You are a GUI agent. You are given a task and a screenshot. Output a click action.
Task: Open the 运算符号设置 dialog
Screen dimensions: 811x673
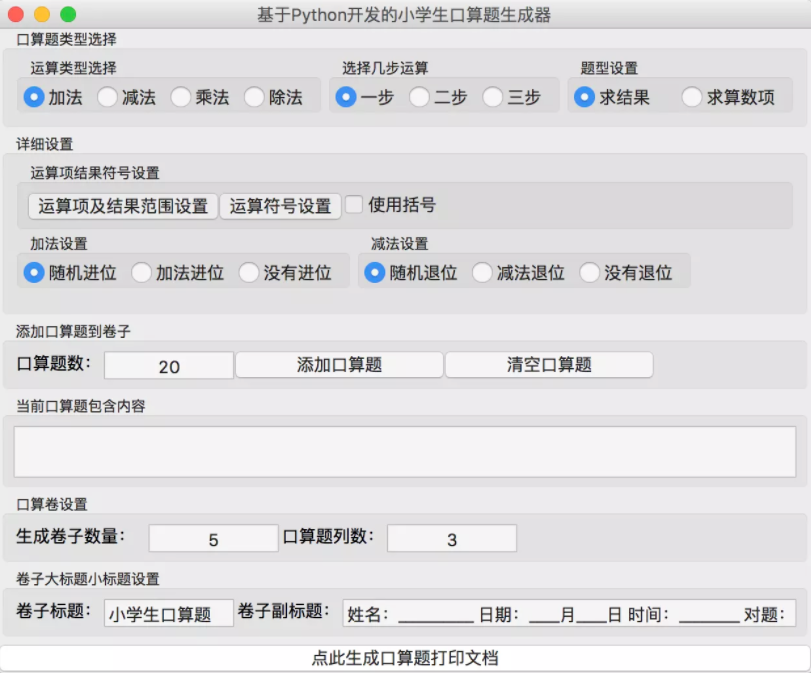click(x=281, y=205)
